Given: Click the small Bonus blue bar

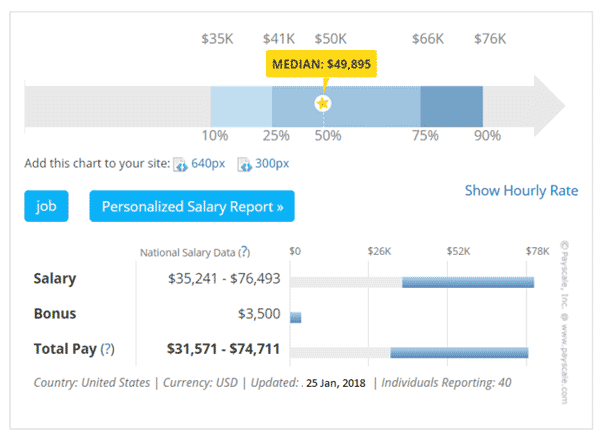Looking at the screenshot, I should 296,317.
